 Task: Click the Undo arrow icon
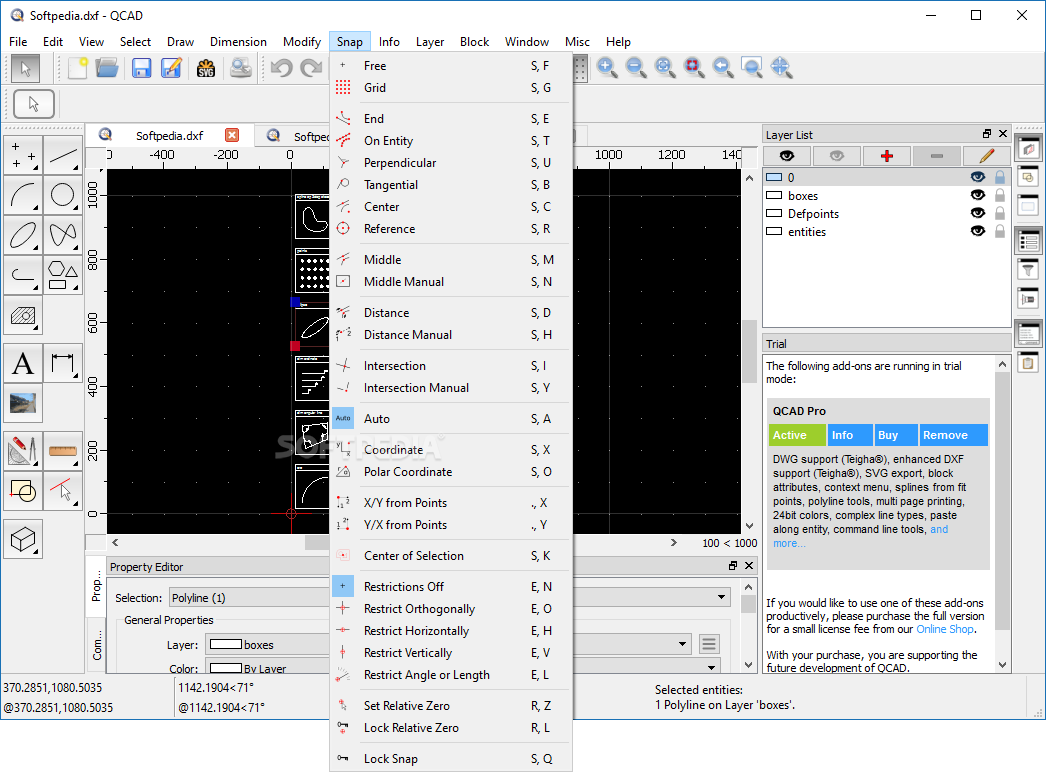click(x=282, y=67)
